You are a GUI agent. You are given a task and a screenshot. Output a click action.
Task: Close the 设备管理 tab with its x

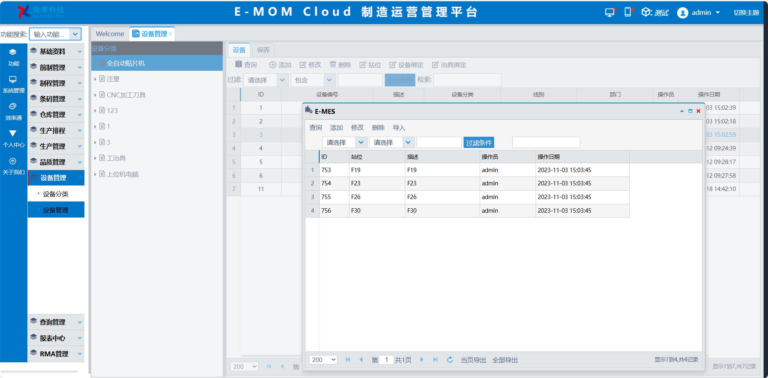pos(170,34)
